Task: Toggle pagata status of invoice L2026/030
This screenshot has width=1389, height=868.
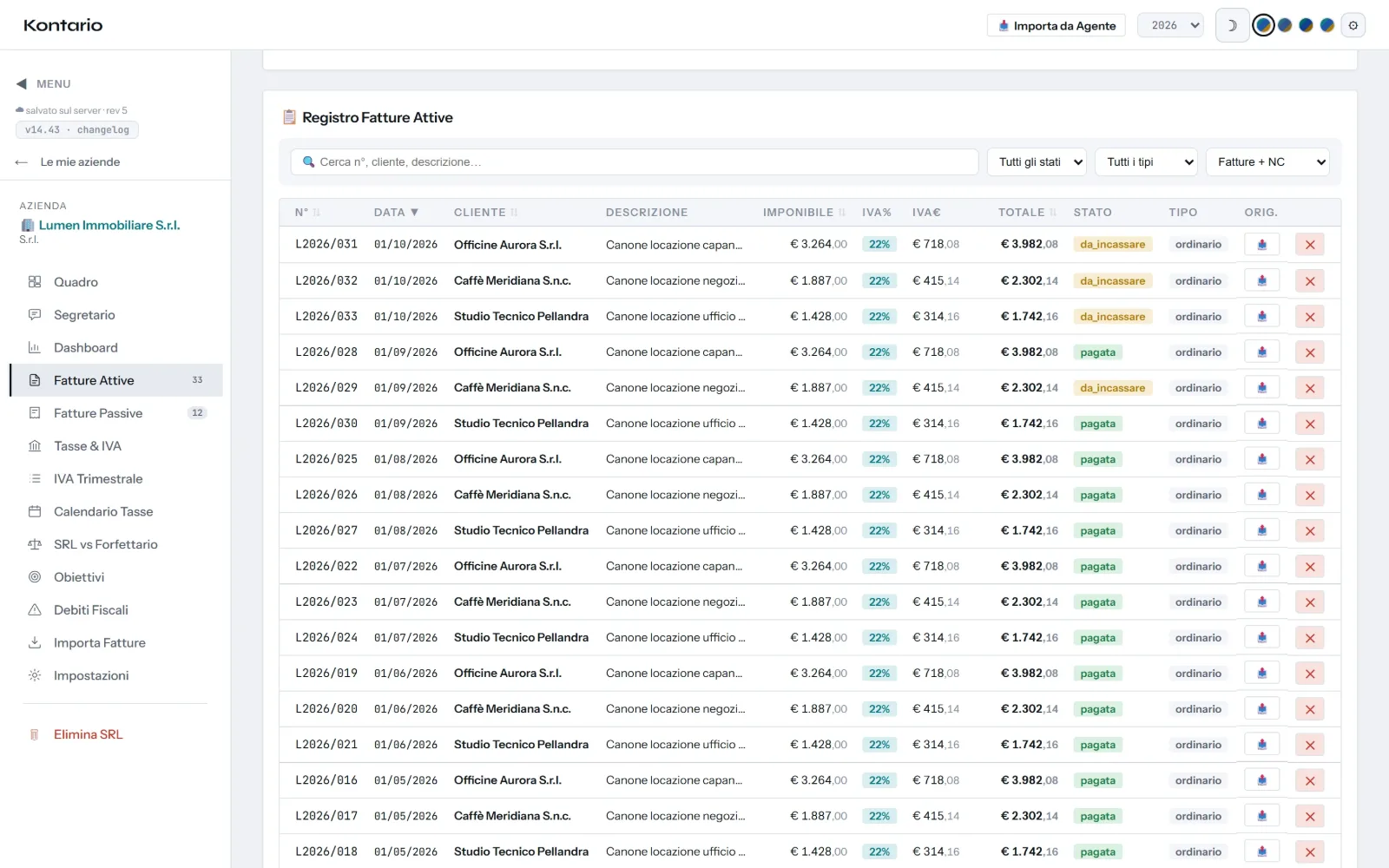Action: pos(1098,424)
